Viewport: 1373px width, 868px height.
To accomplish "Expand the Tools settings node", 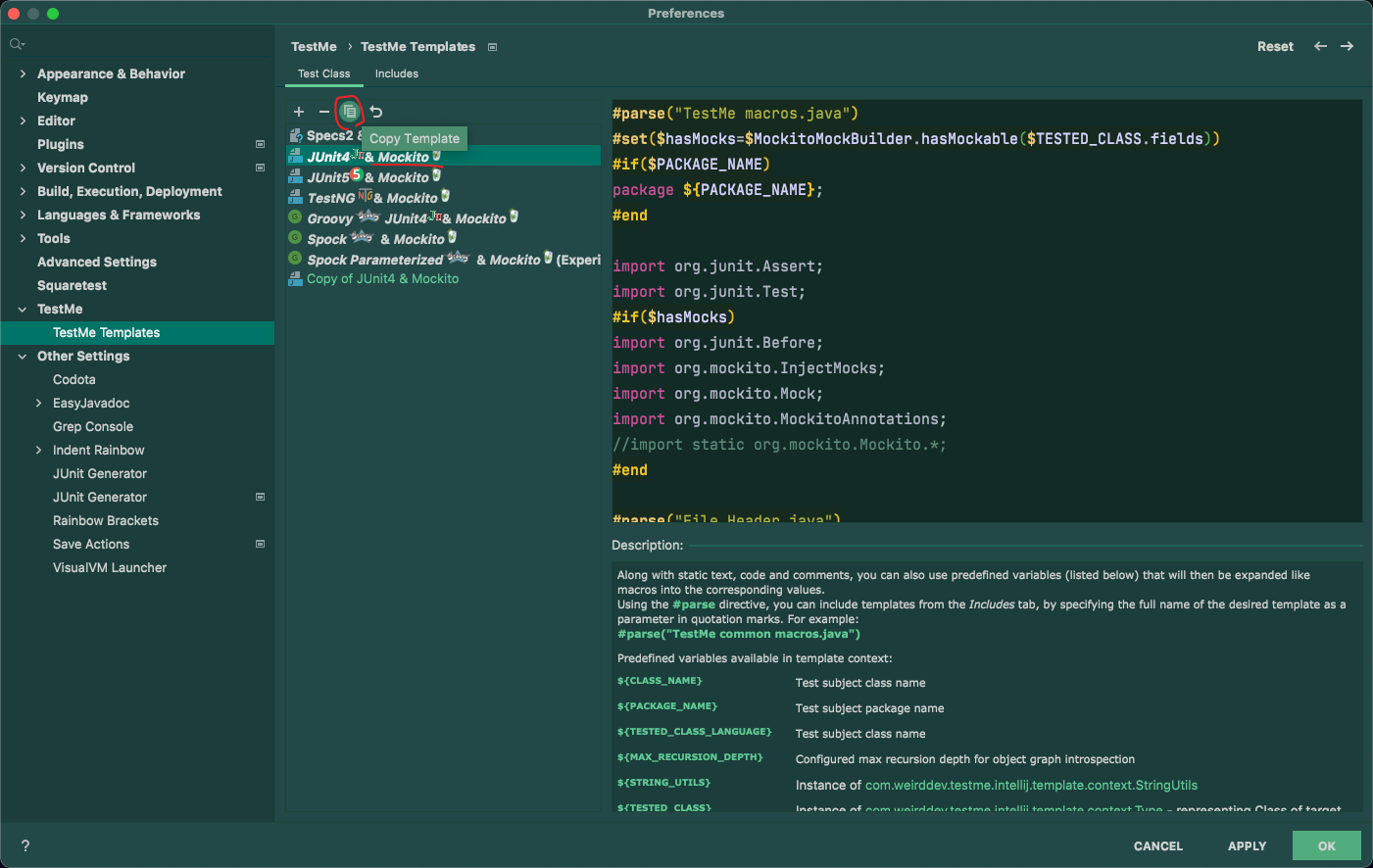I will (x=23, y=238).
